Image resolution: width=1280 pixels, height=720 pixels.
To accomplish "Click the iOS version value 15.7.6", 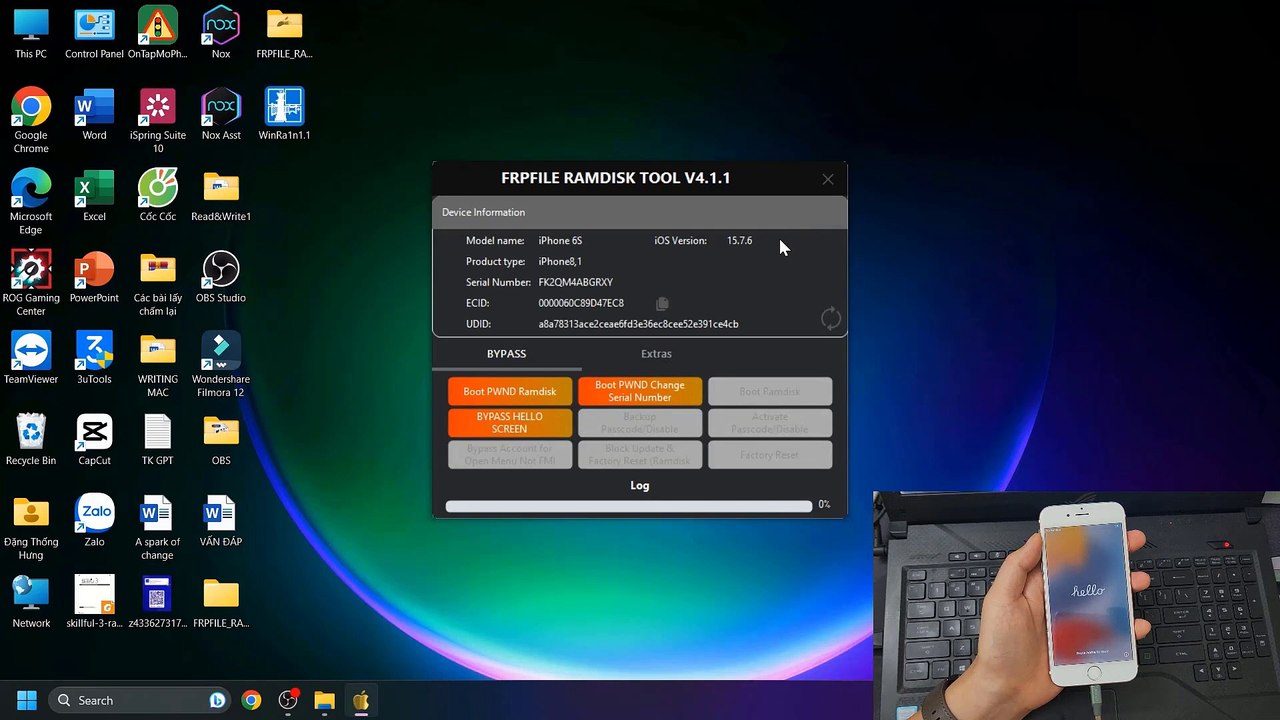I will (x=739, y=241).
